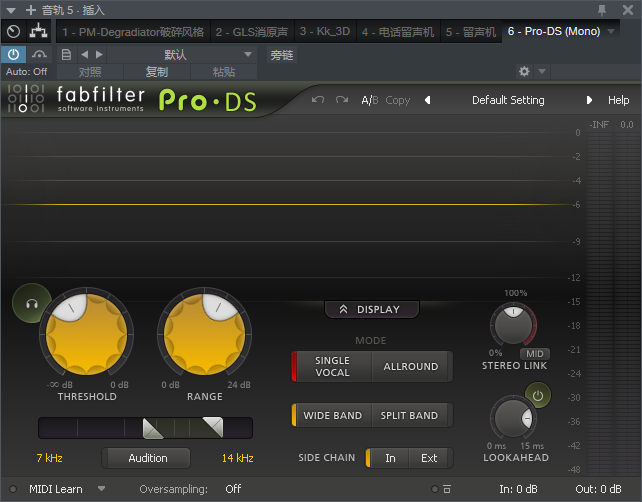Add insert with the plus icon

pos(31,10)
